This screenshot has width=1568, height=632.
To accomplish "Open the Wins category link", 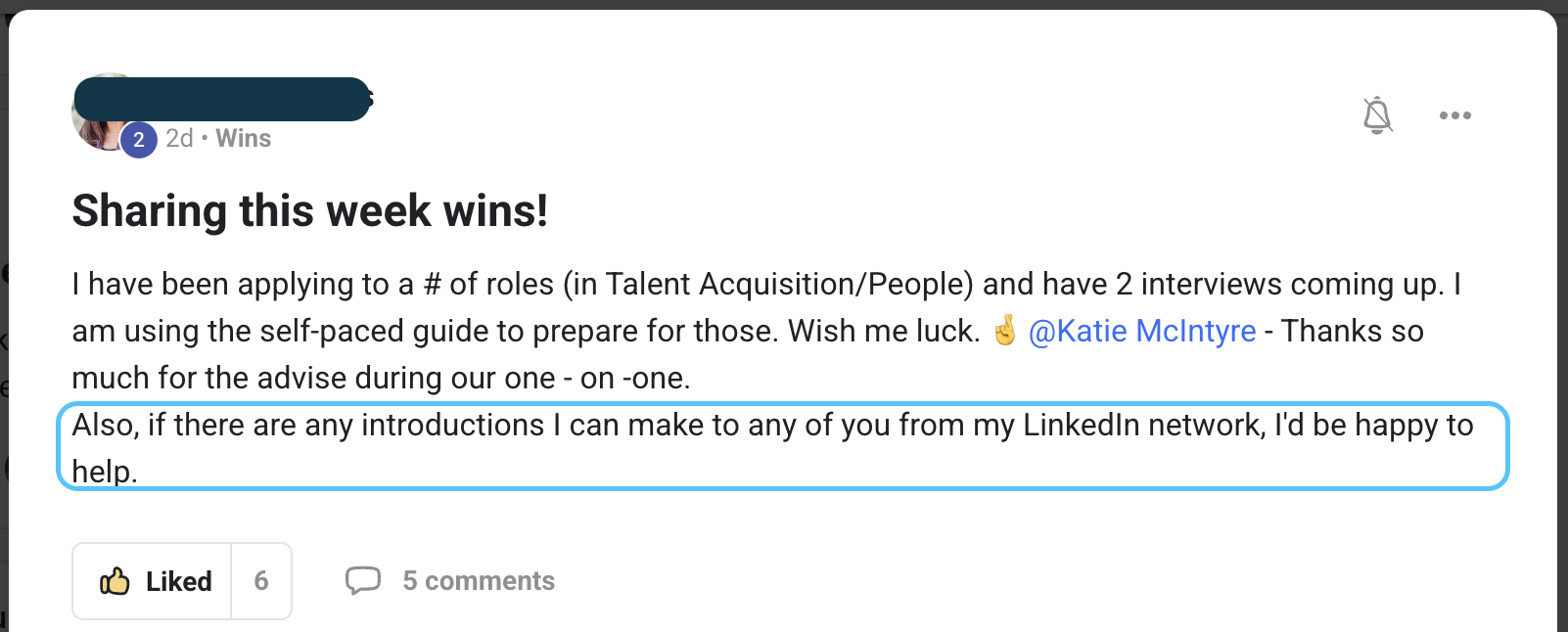I will (244, 139).
